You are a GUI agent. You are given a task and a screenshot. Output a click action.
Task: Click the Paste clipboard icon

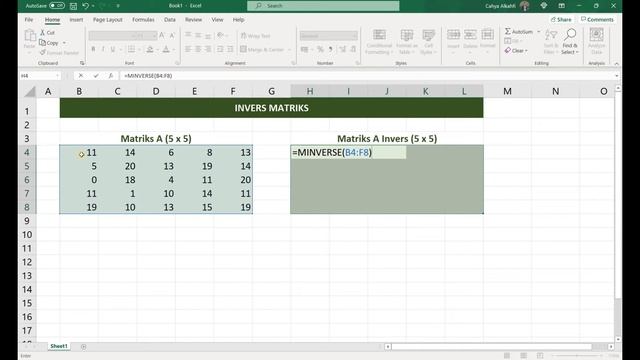click(x=29, y=36)
